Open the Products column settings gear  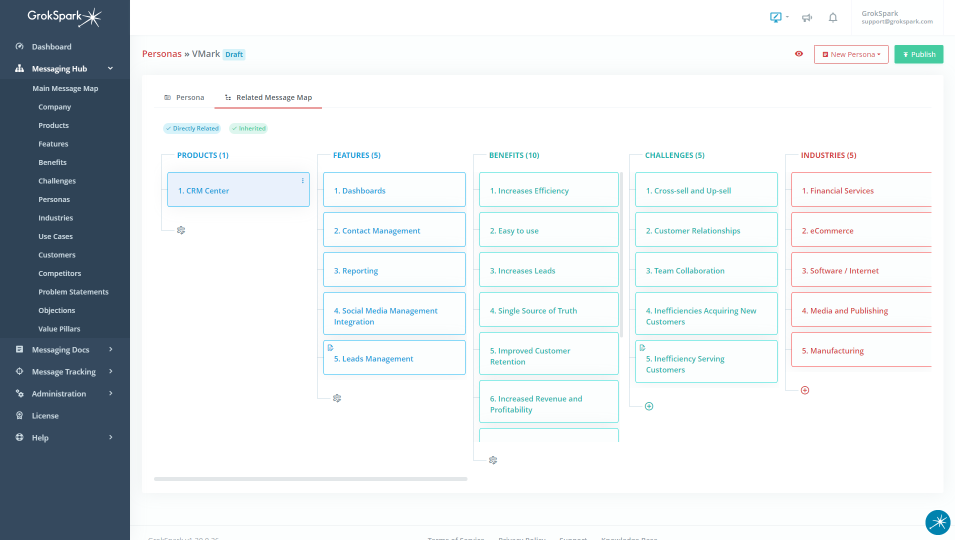tap(181, 230)
